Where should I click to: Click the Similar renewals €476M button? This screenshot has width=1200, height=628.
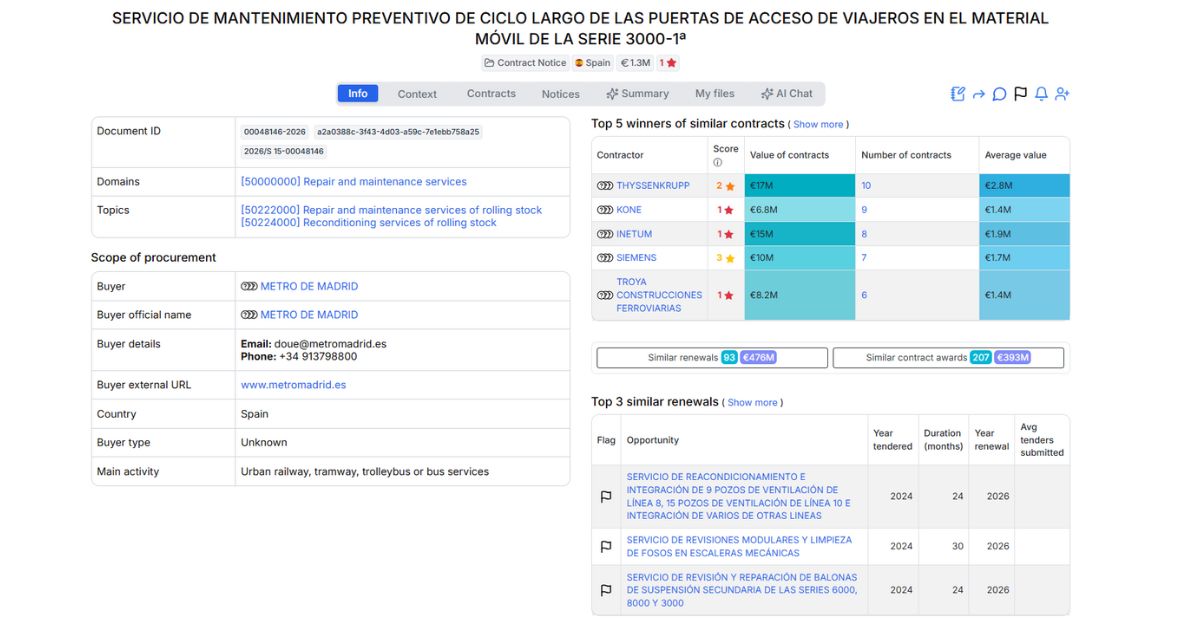tap(711, 357)
